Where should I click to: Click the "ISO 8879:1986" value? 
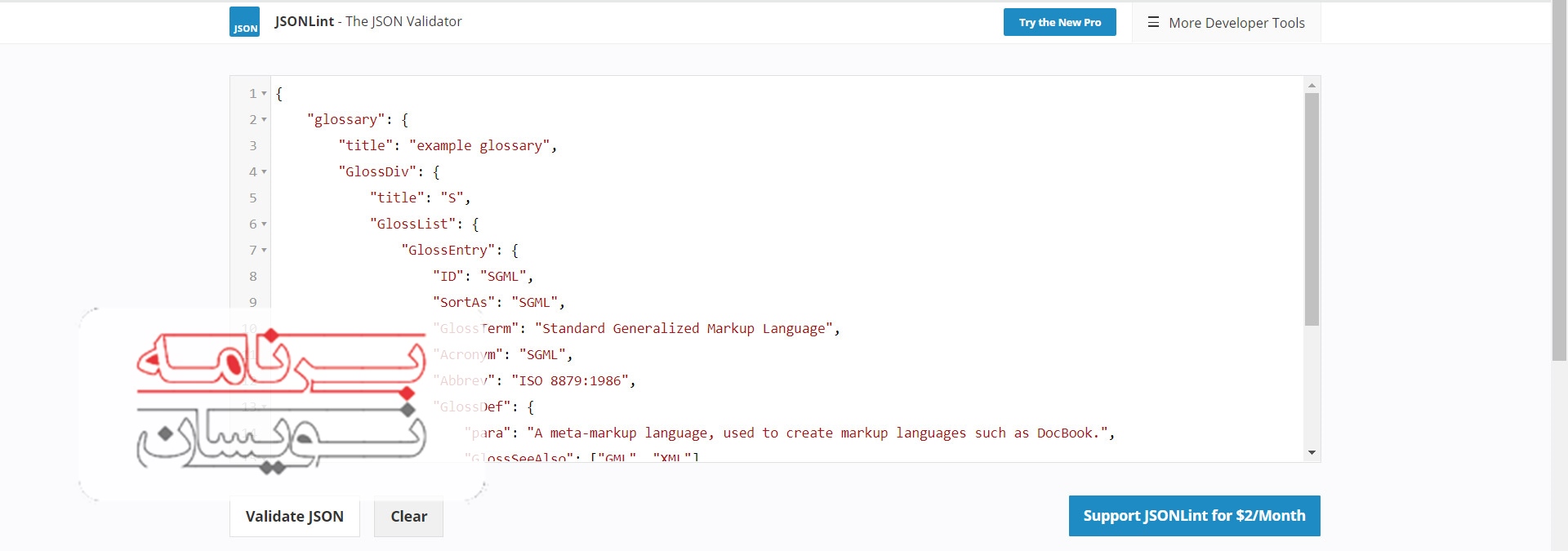pyautogui.click(x=570, y=380)
